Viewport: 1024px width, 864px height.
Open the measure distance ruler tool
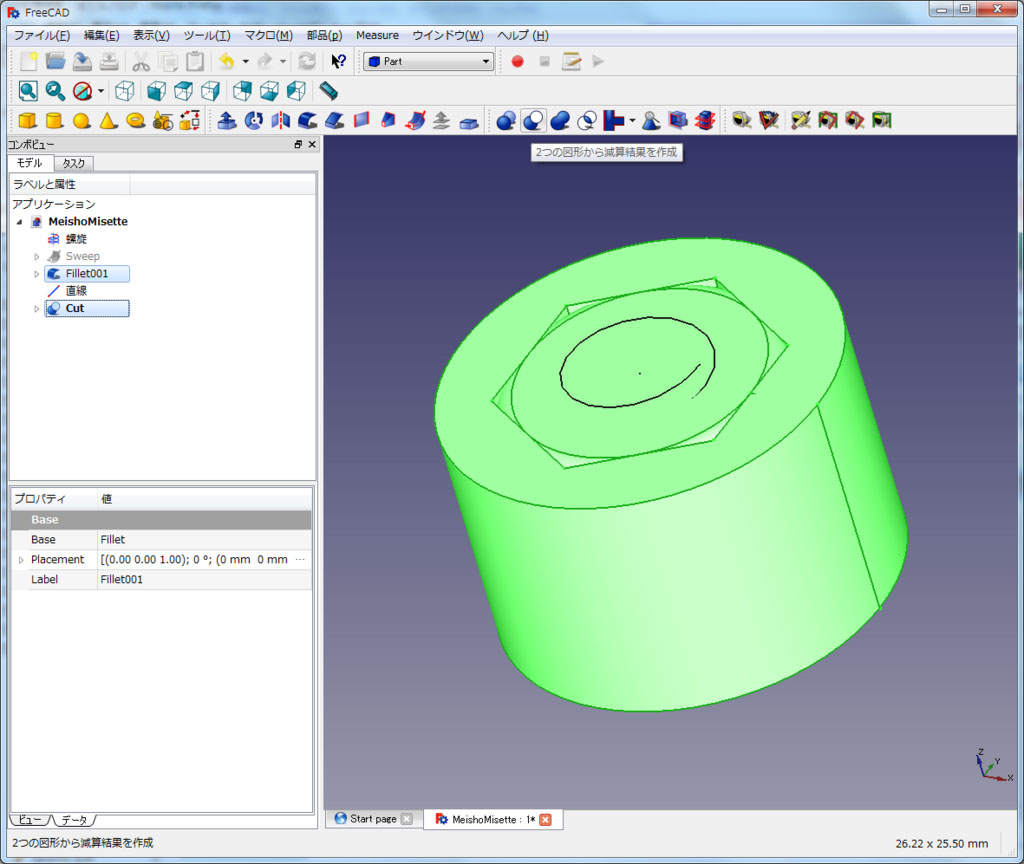(328, 91)
